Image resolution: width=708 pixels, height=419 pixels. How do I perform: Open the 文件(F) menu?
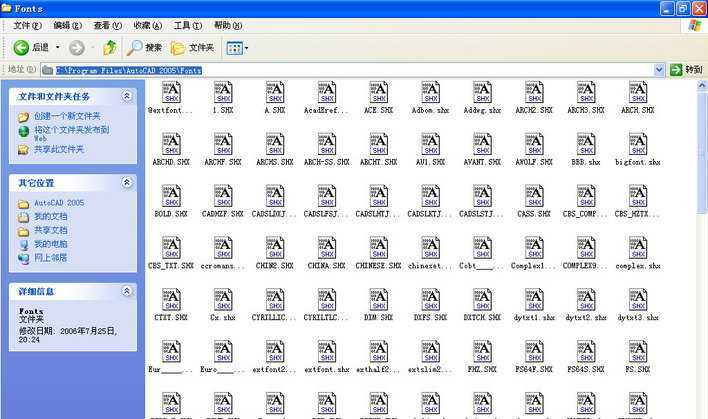(x=27, y=25)
